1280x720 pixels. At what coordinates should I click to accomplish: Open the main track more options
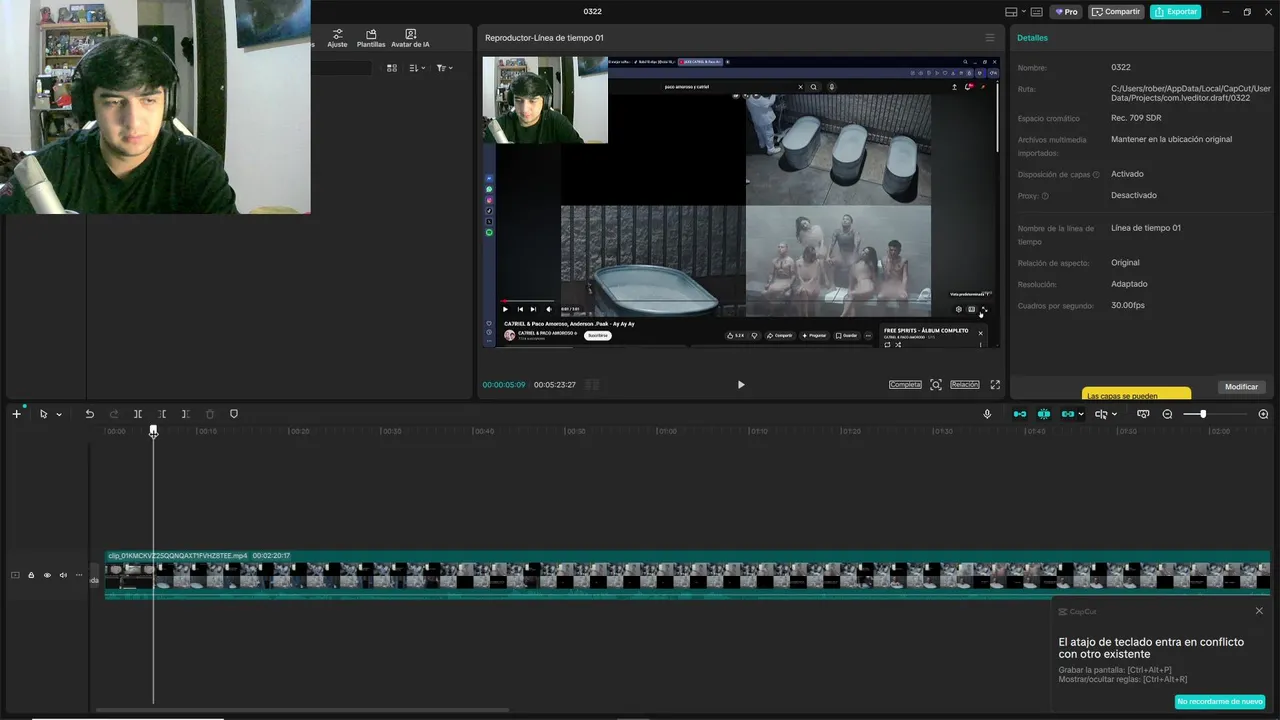point(79,575)
